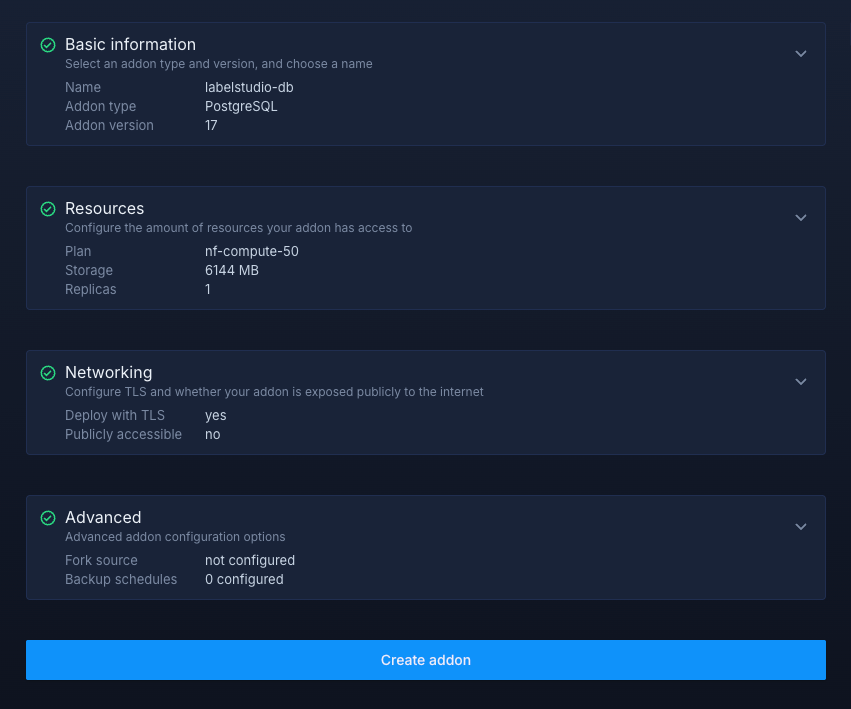Expand the Resources section chevron
The image size is (851, 709).
(800, 218)
